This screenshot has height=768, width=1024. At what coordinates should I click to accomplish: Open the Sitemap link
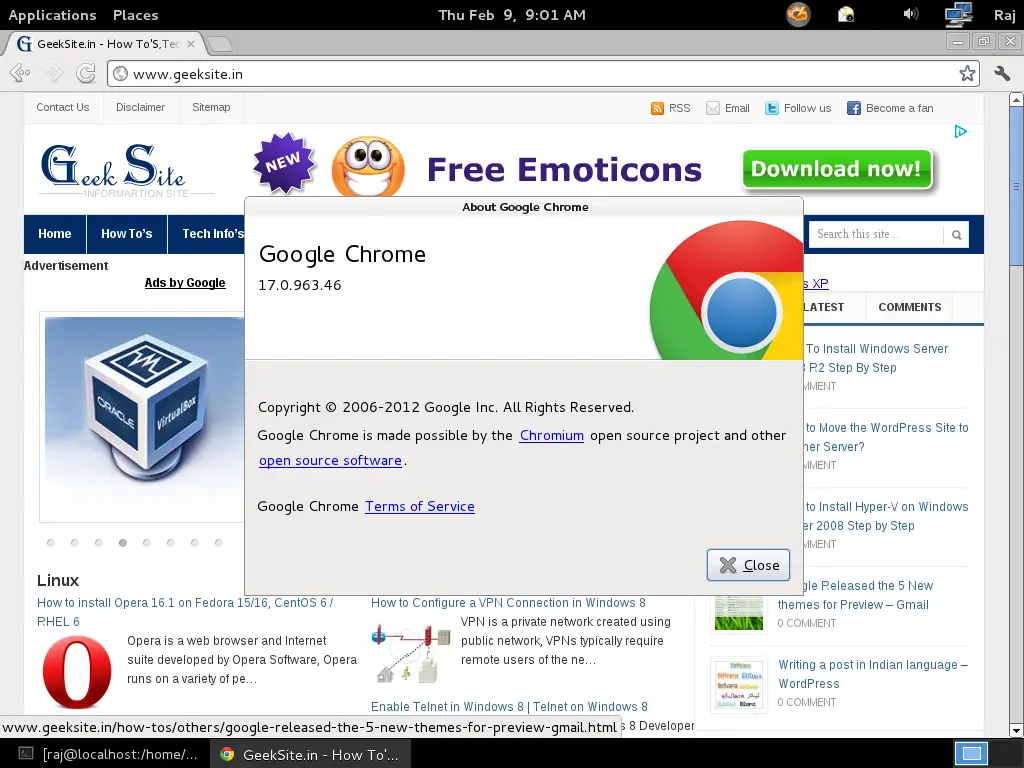[211, 107]
